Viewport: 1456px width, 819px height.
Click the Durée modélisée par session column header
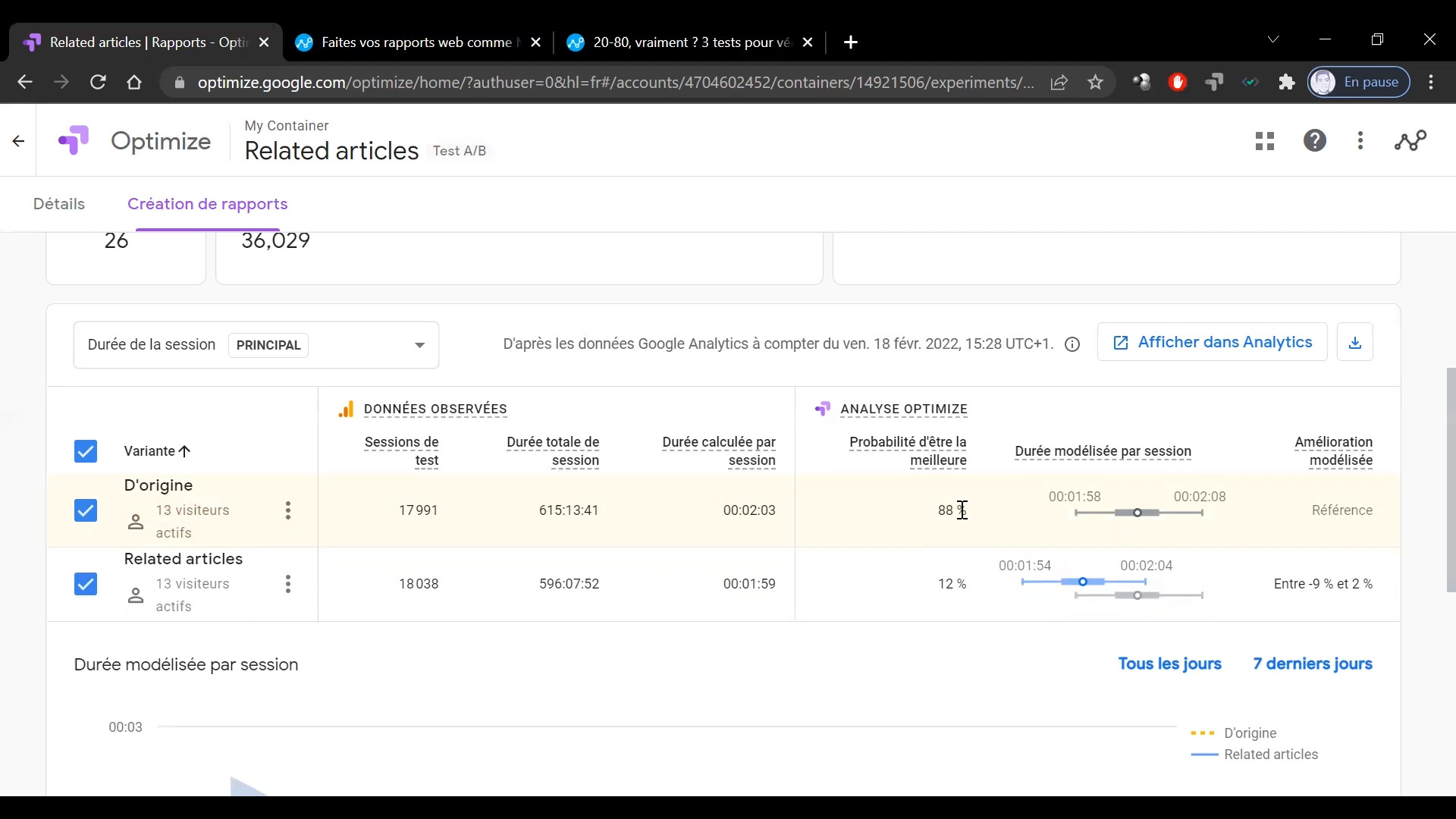(1103, 451)
